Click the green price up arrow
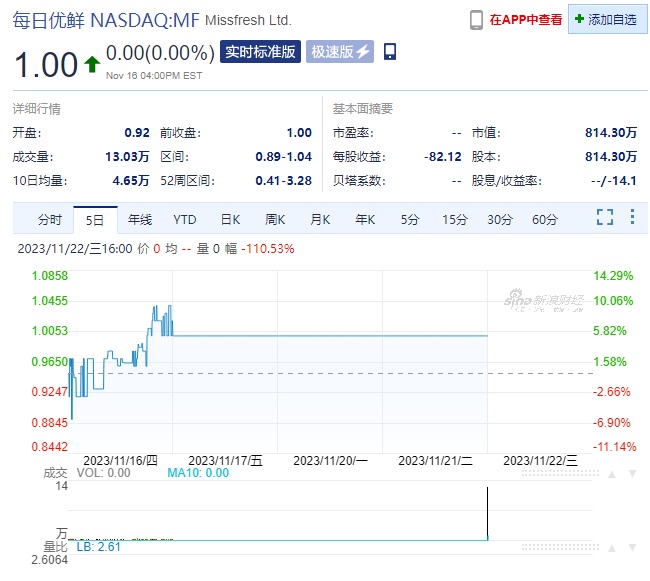 click(x=92, y=64)
